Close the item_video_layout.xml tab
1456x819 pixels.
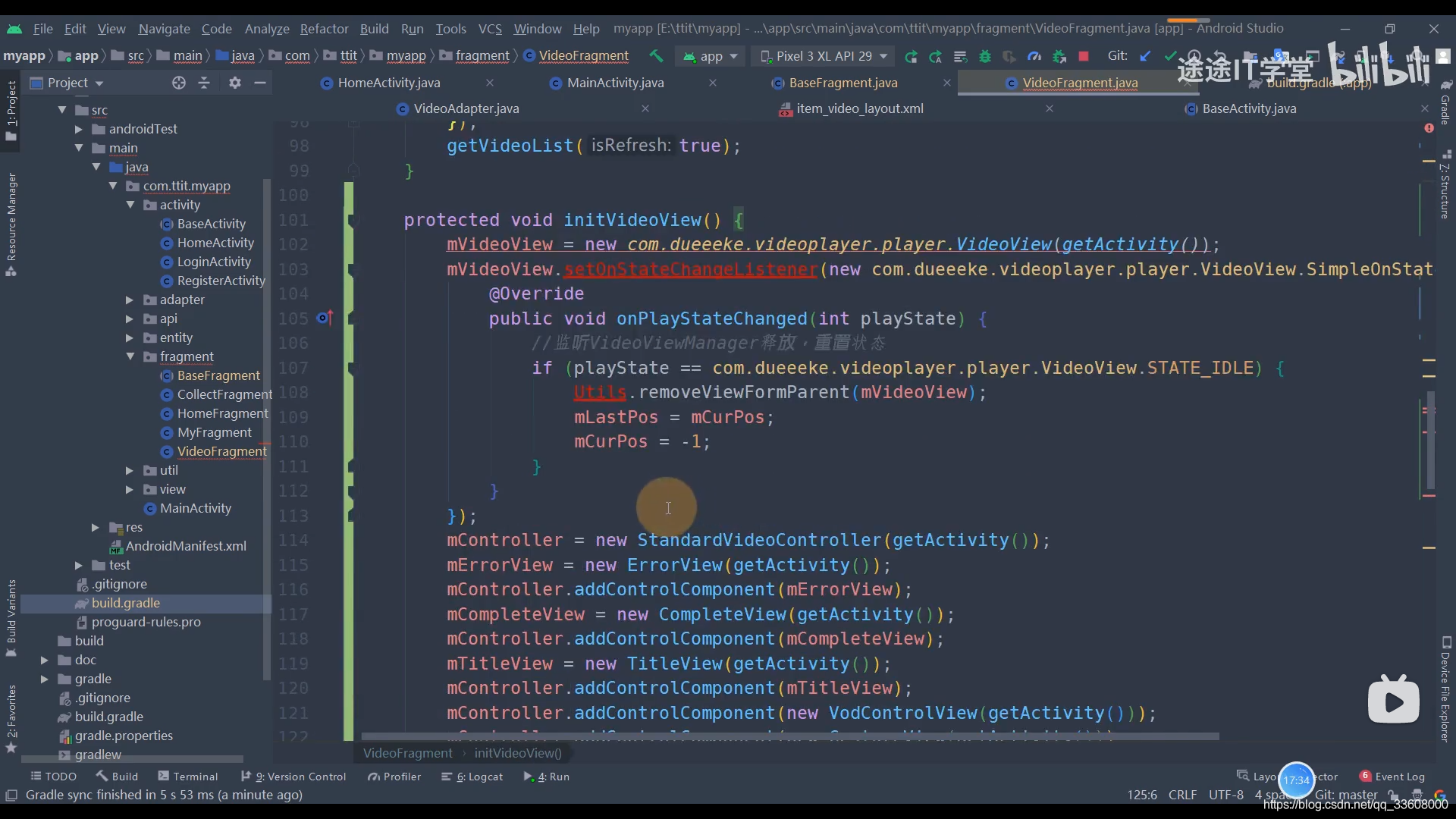[x=1050, y=108]
